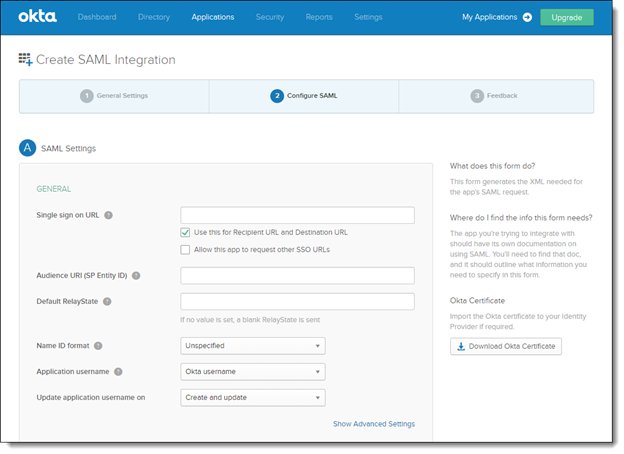This screenshot has width=624, height=454.
Task: Click Download Okta Certificate button
Action: click(x=506, y=347)
